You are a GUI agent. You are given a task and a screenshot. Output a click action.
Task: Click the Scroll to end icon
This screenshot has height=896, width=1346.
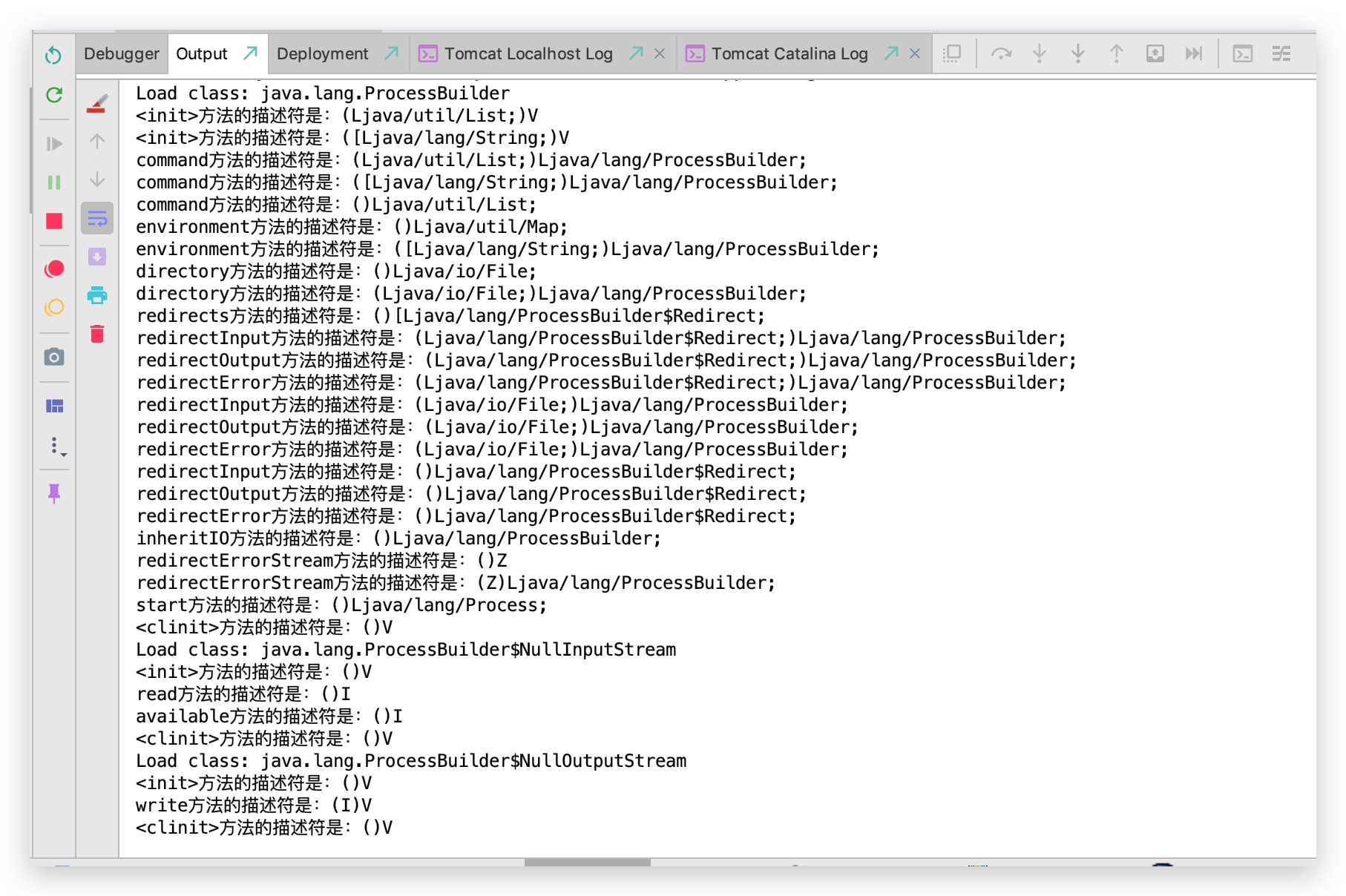coord(97,257)
